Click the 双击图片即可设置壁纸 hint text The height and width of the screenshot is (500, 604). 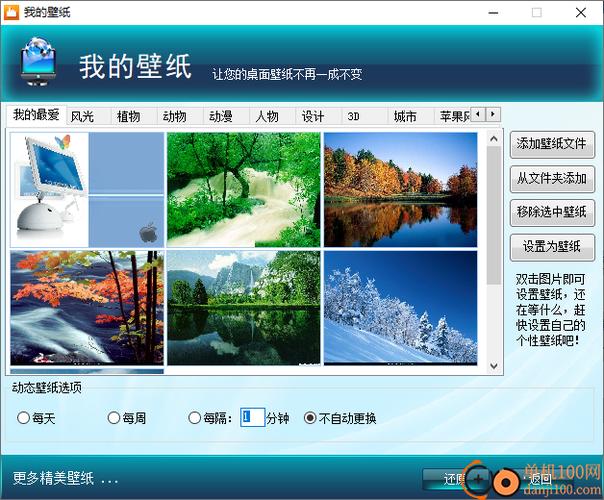(x=551, y=310)
